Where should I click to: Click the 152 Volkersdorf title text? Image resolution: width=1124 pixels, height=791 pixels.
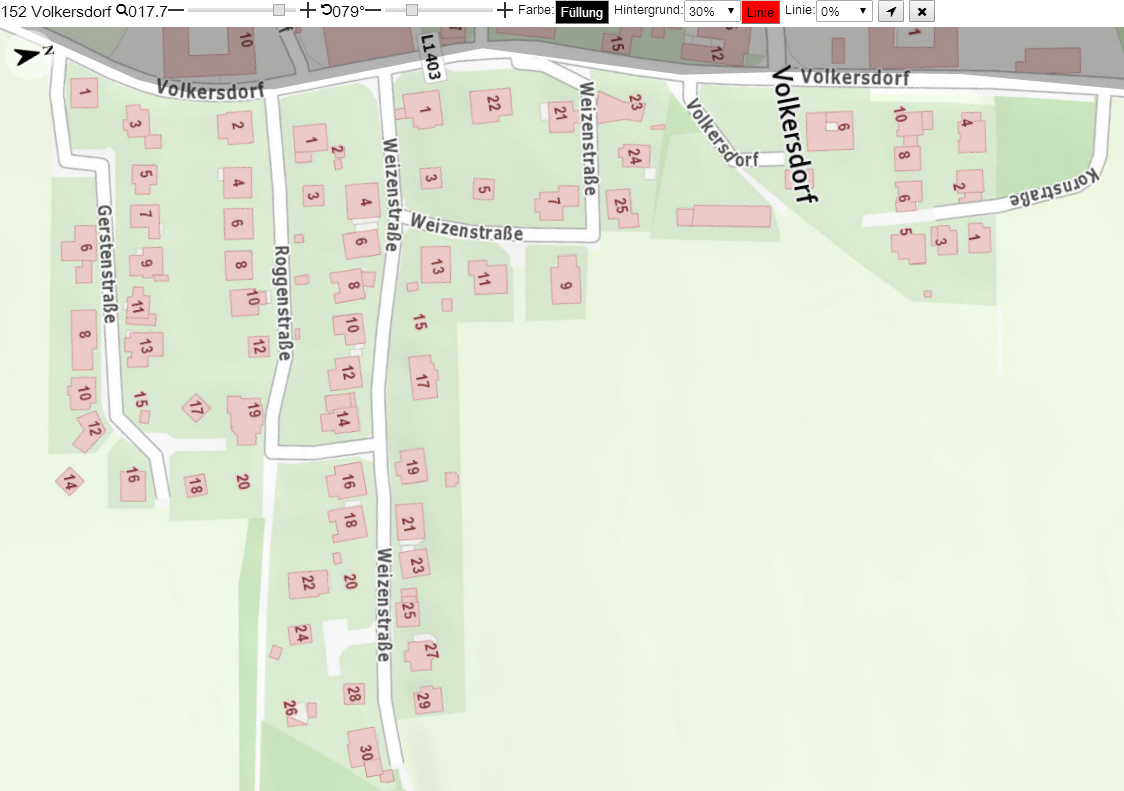click(x=56, y=11)
